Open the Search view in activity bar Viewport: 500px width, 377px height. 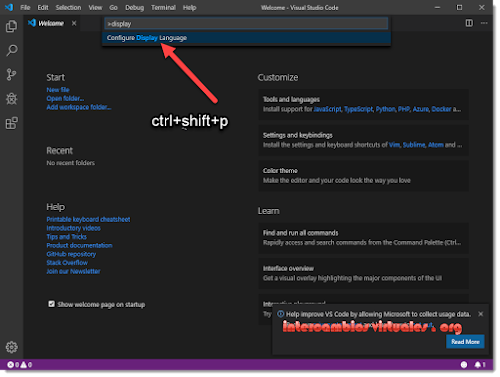pos(11,50)
